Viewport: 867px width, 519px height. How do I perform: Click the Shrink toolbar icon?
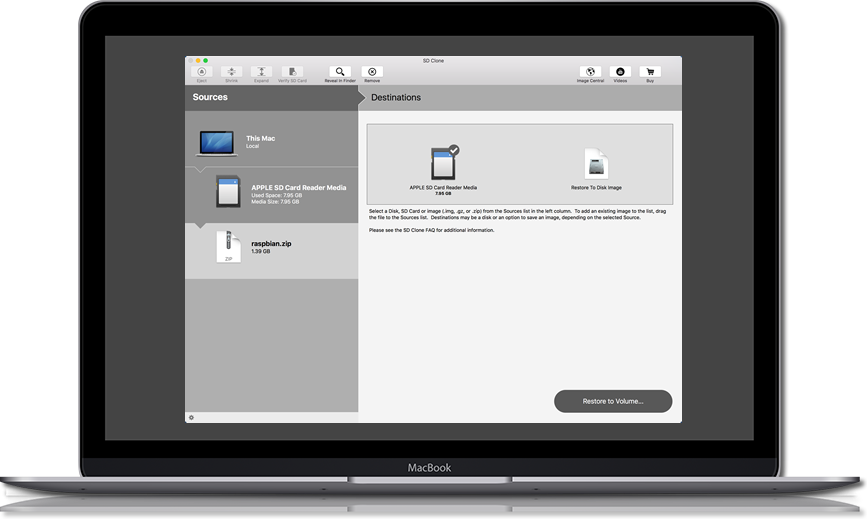232,72
